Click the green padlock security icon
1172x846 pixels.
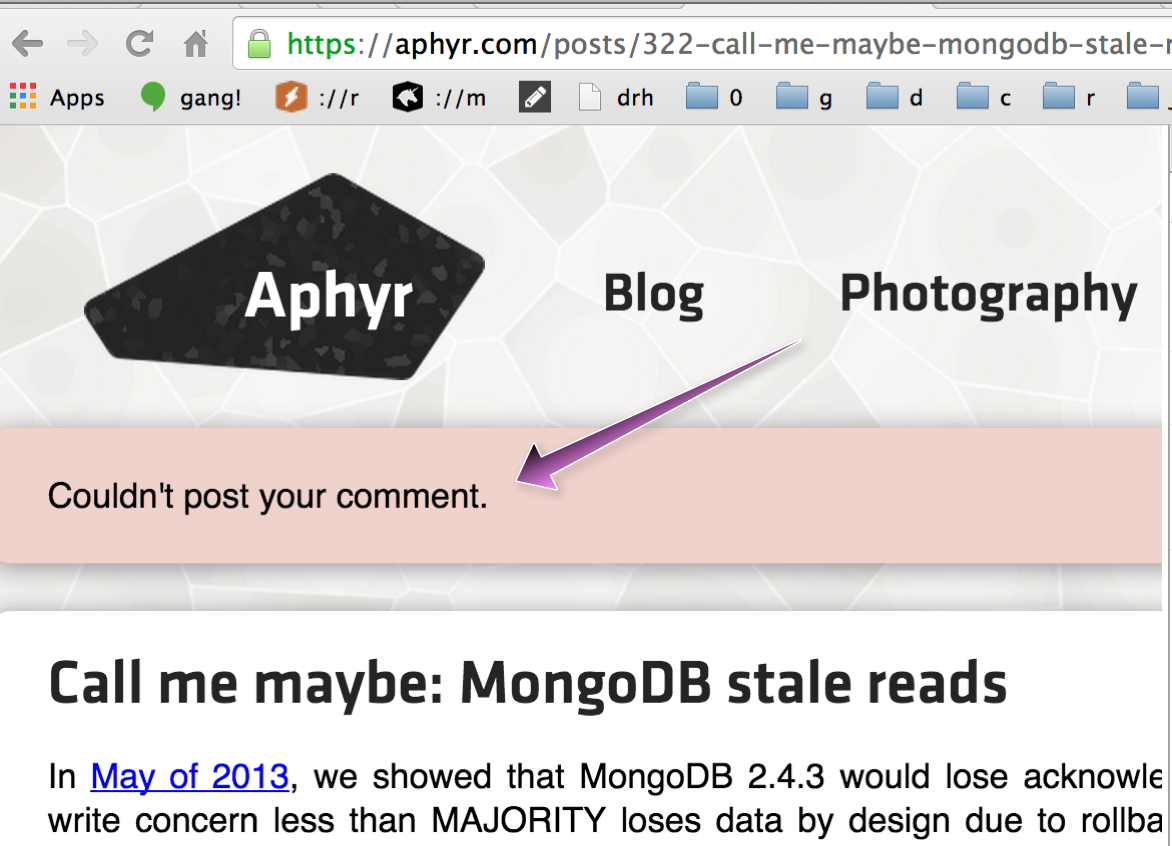[x=259, y=44]
